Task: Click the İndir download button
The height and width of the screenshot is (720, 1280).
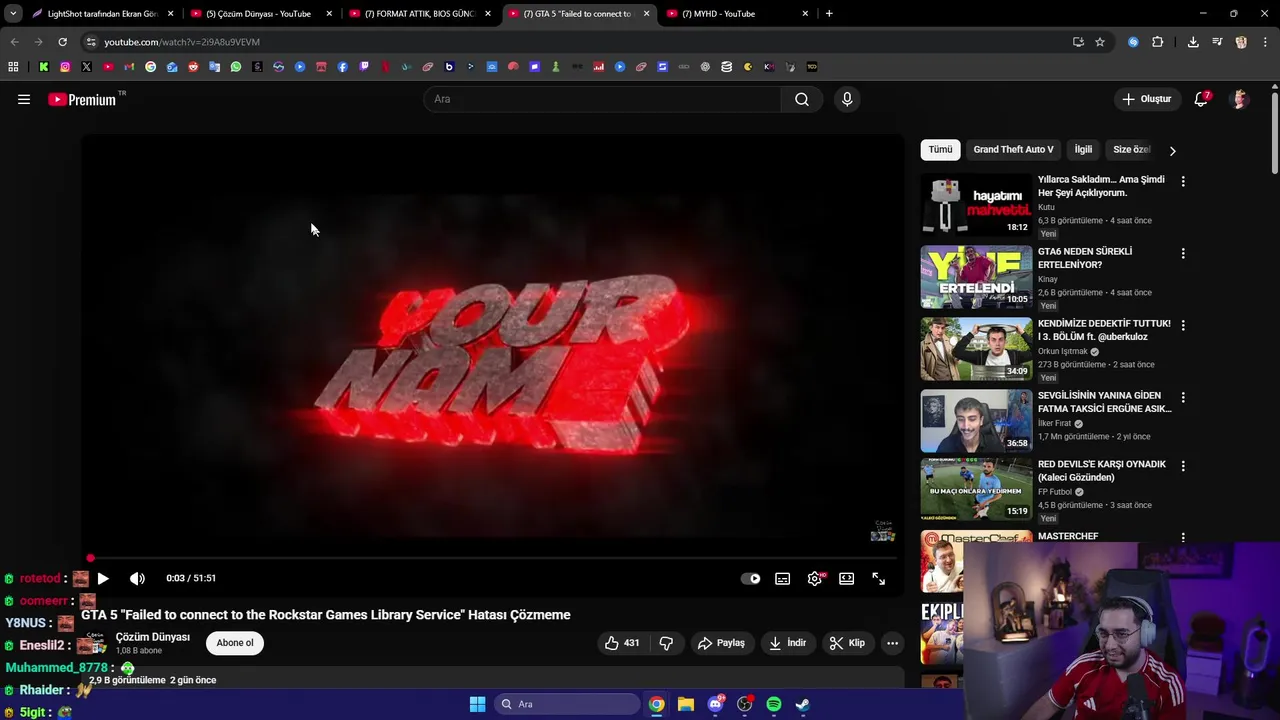Action: [787, 643]
